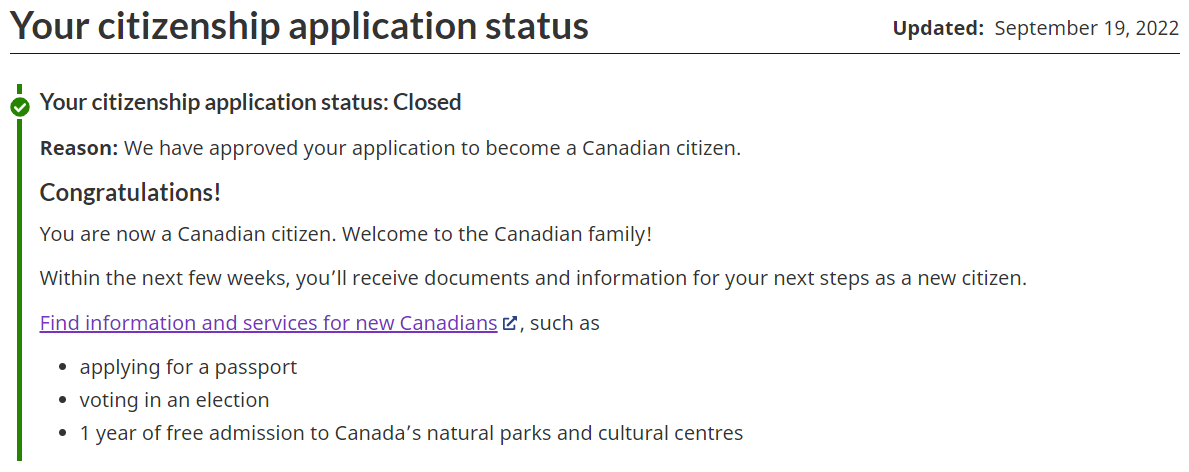Screen dimensions: 1189x472
Task: Click the words such as after the link
Action: tap(564, 324)
